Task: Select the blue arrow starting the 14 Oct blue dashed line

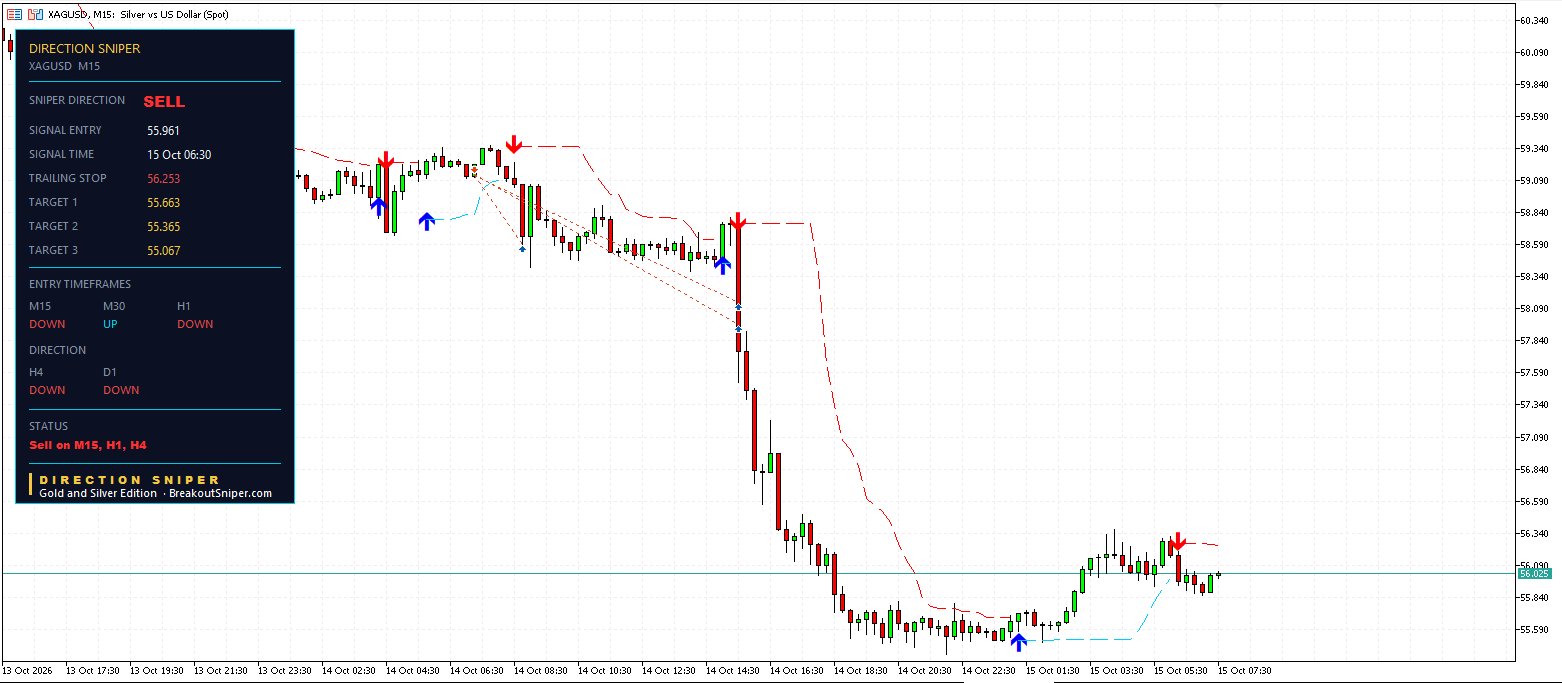Action: 427,221
